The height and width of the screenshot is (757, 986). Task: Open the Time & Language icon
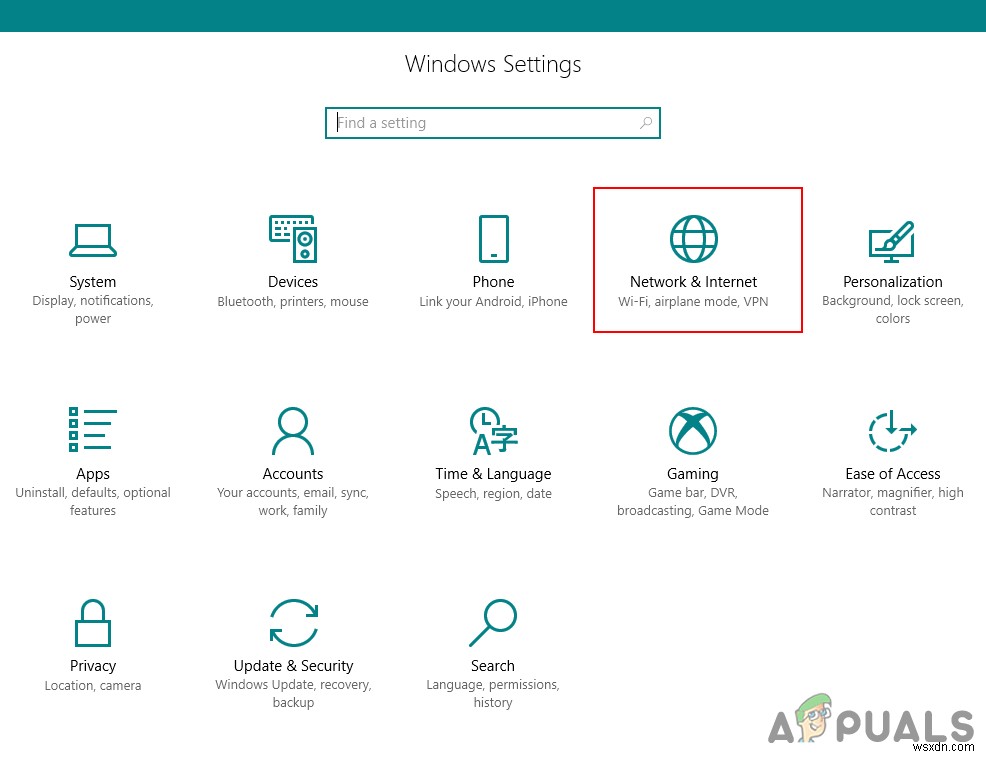494,431
